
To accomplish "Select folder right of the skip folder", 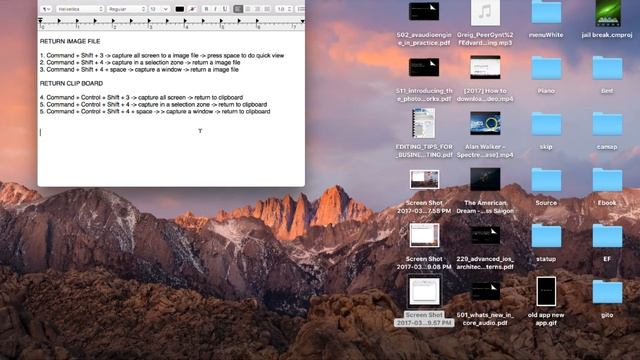I will pos(607,132).
